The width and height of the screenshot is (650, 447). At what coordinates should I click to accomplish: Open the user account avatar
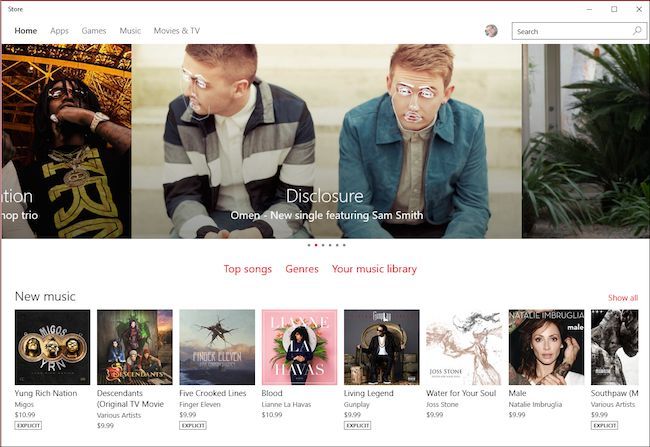[491, 31]
